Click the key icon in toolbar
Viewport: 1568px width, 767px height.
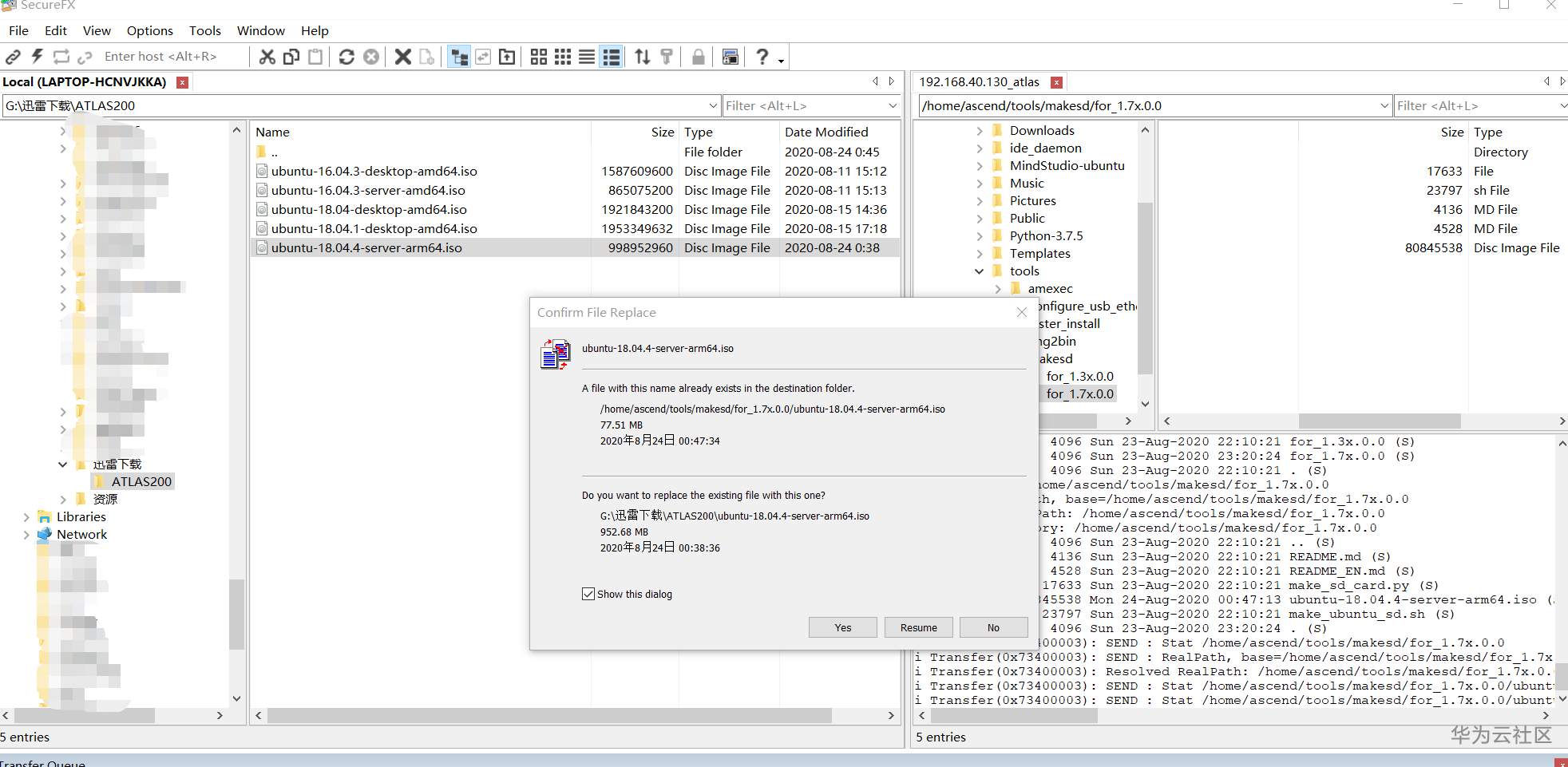pyautogui.click(x=667, y=57)
